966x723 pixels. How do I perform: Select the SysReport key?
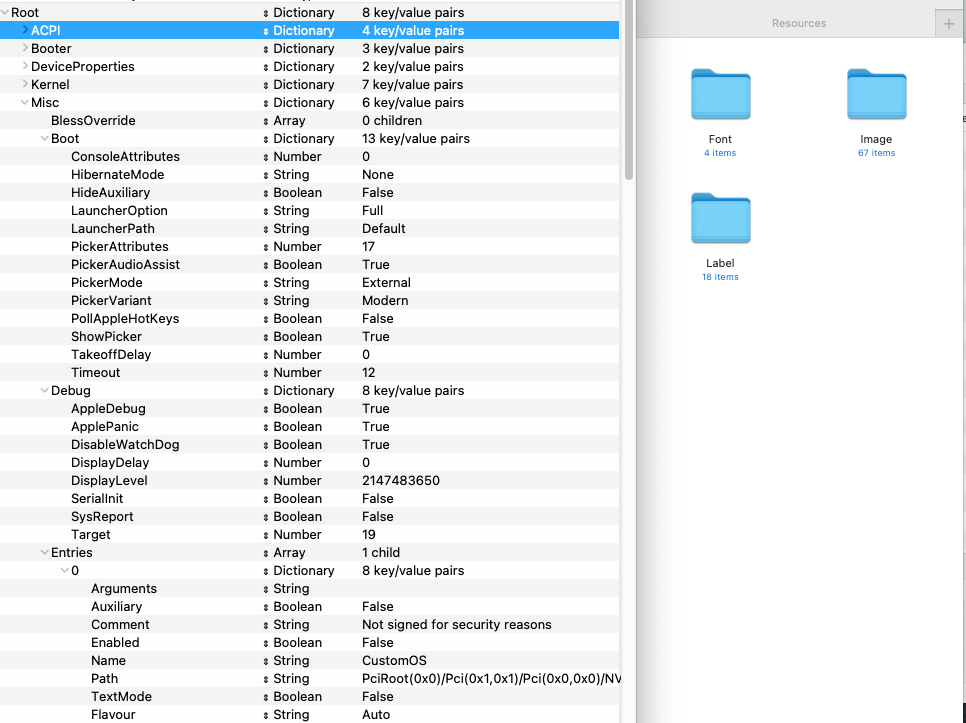[x=102, y=516]
